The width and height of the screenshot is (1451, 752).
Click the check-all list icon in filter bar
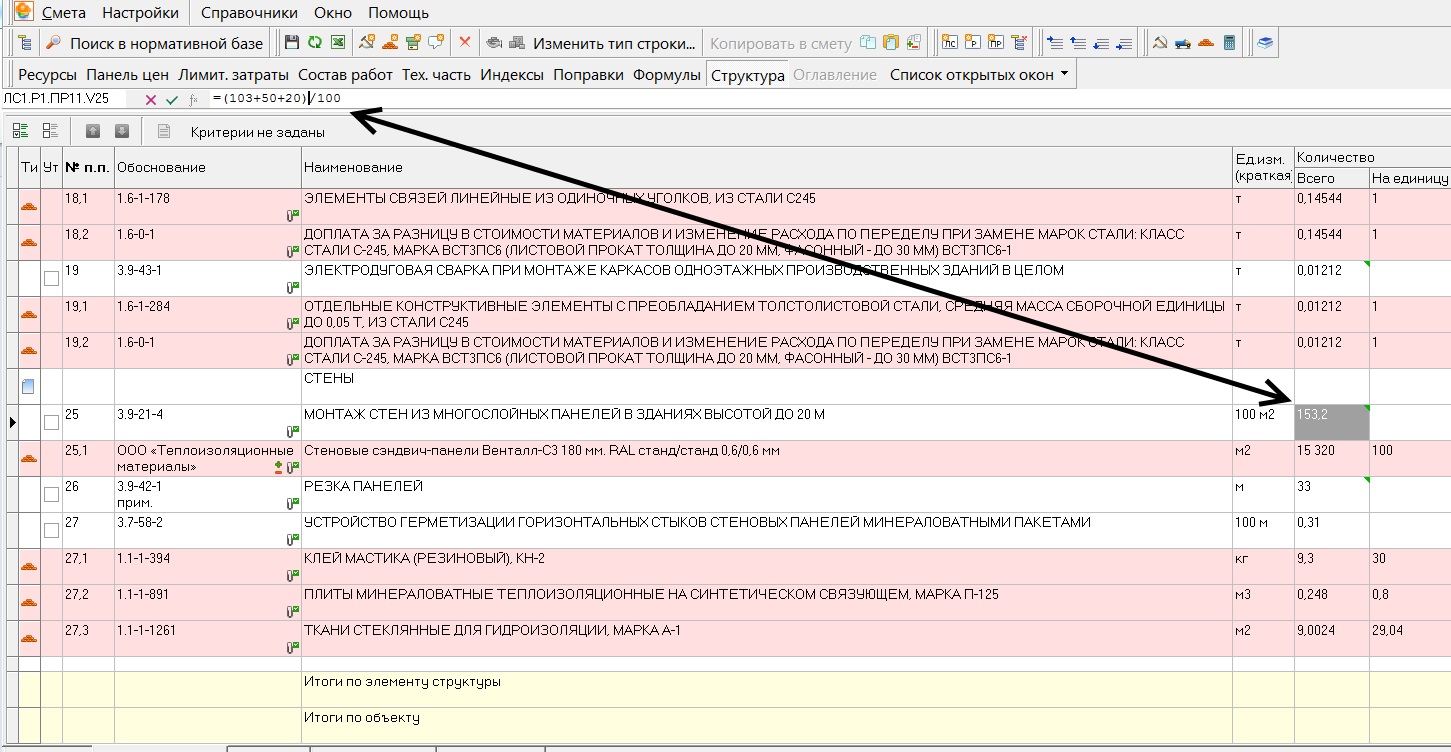point(21,131)
